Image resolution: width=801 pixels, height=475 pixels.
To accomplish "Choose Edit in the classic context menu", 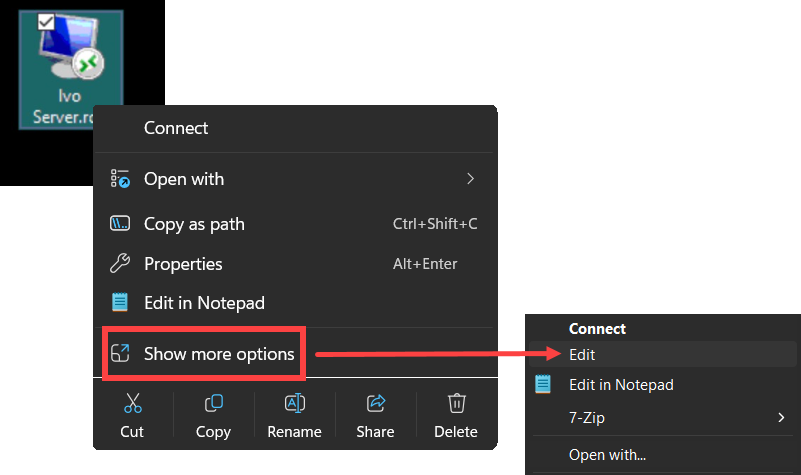I will 582,354.
